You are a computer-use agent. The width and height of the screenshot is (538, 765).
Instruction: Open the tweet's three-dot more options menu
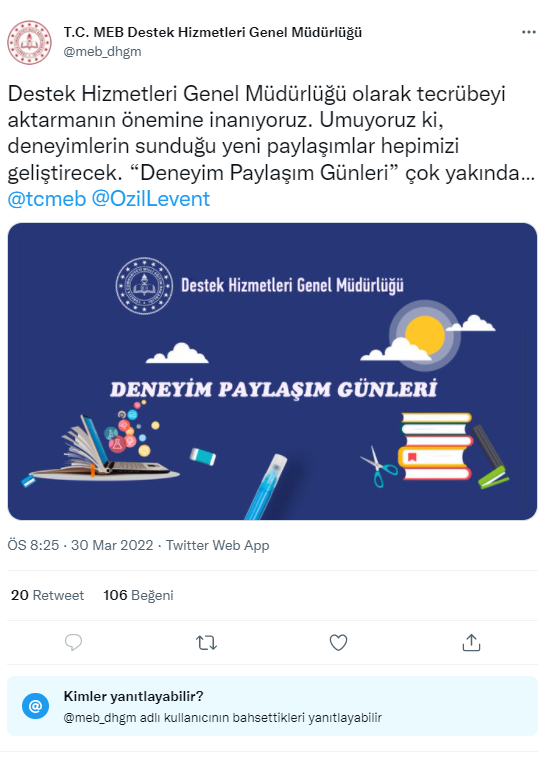coord(528,32)
